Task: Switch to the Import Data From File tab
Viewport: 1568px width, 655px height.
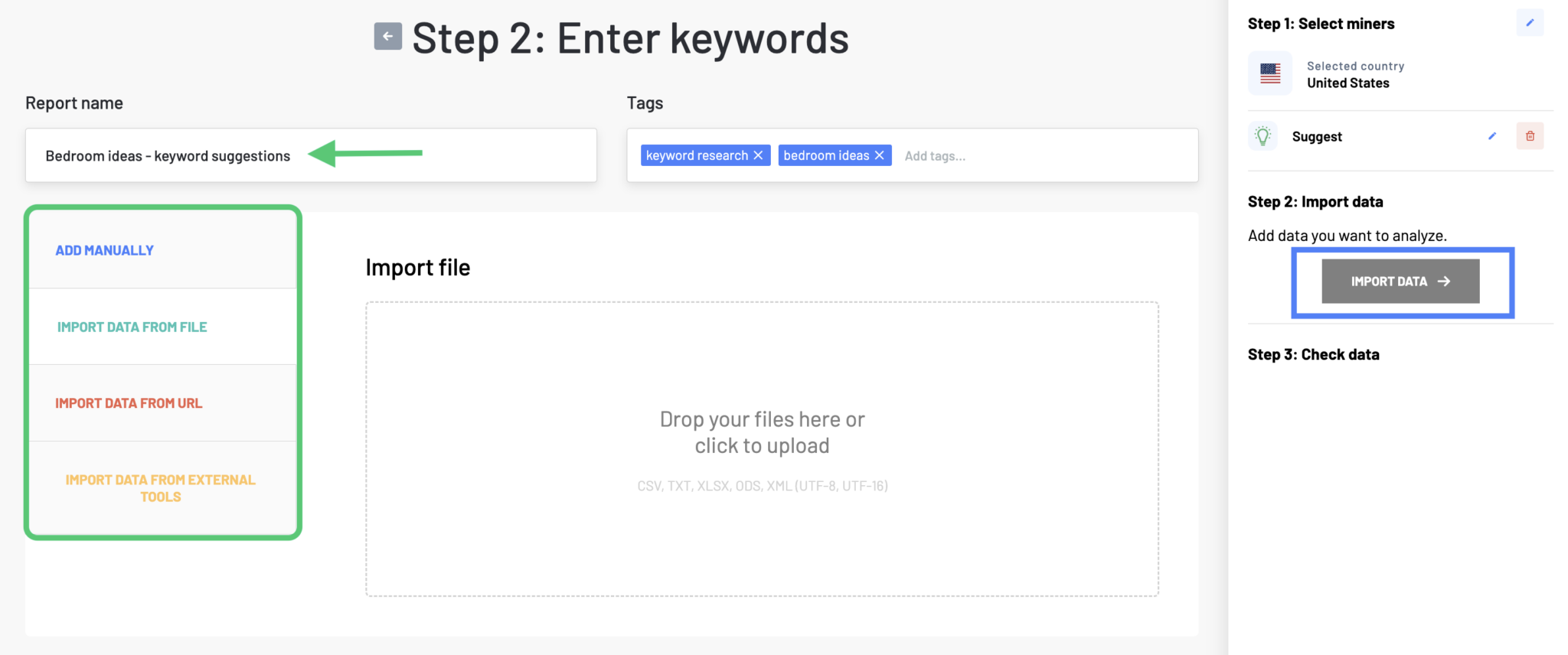Action: click(132, 327)
